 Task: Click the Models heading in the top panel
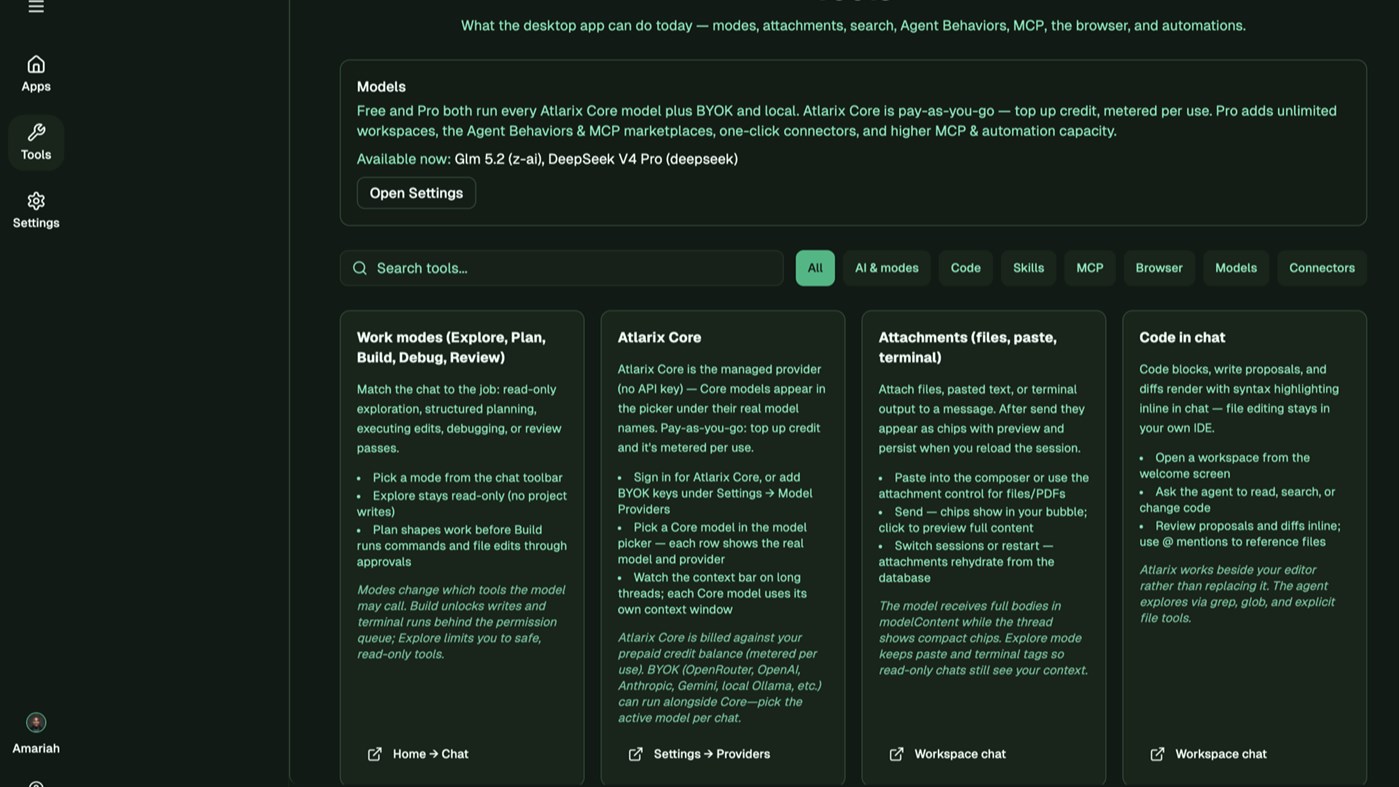click(x=381, y=87)
